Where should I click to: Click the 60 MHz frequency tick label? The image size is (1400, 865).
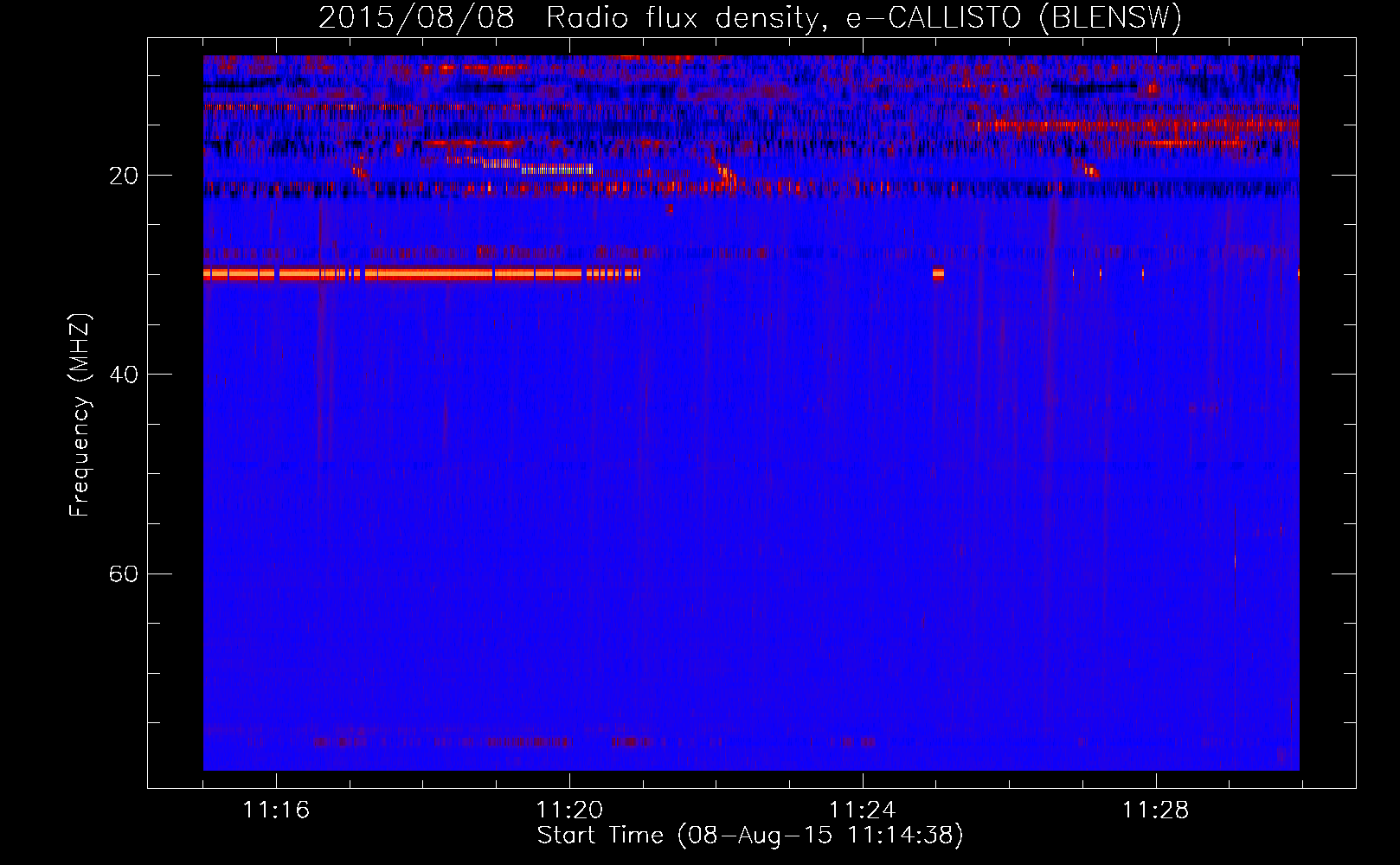point(123,573)
